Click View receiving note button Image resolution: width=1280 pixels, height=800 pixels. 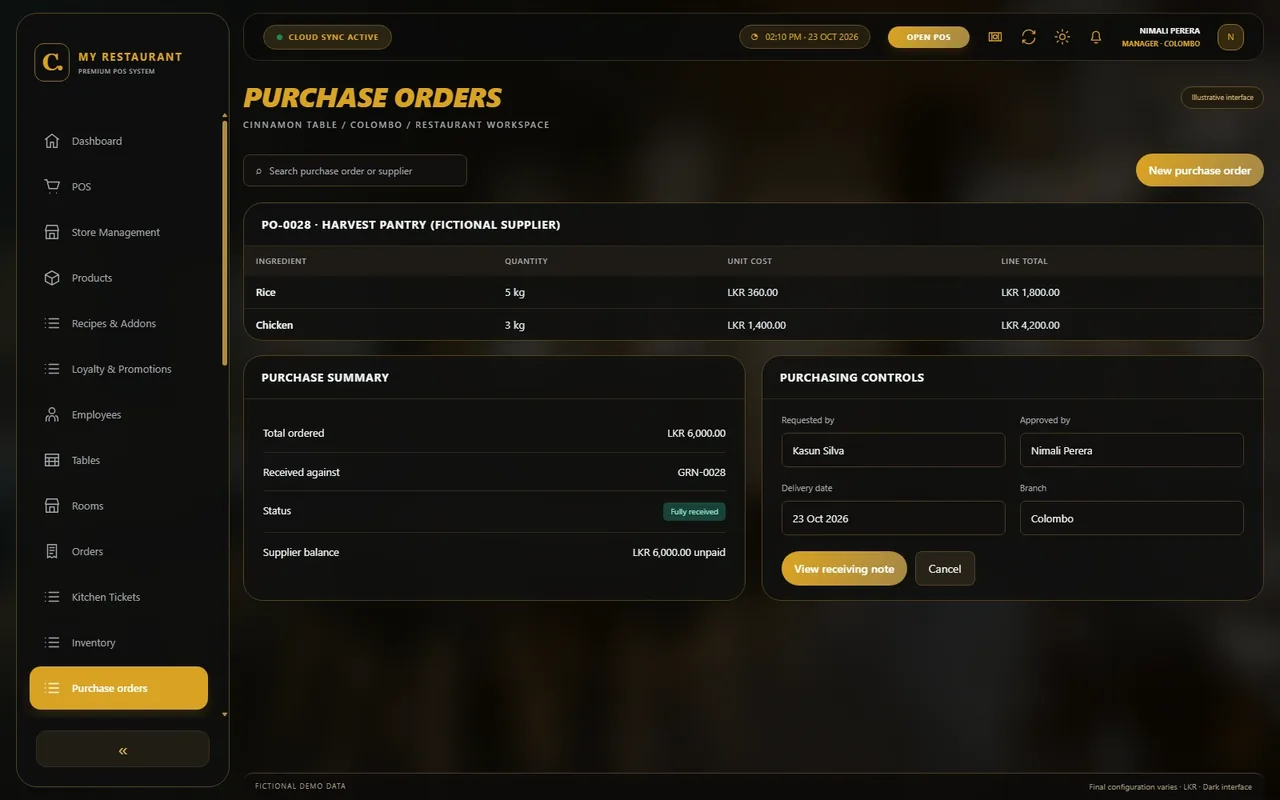(844, 569)
